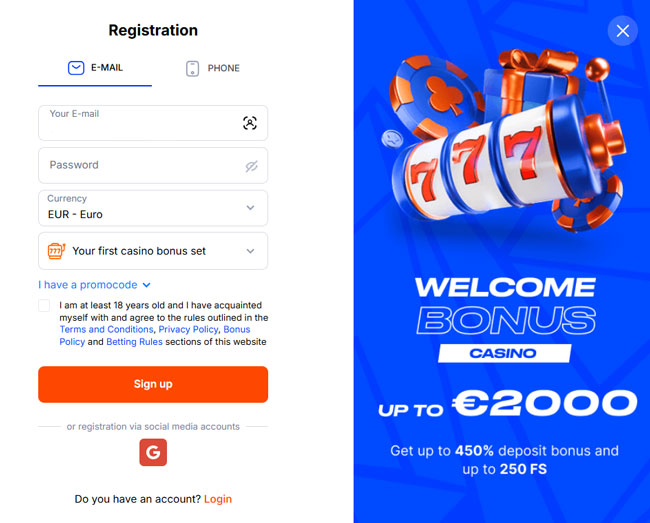The image size is (650, 523).
Task: Focus the Your E-mail input field
Action: (153, 123)
